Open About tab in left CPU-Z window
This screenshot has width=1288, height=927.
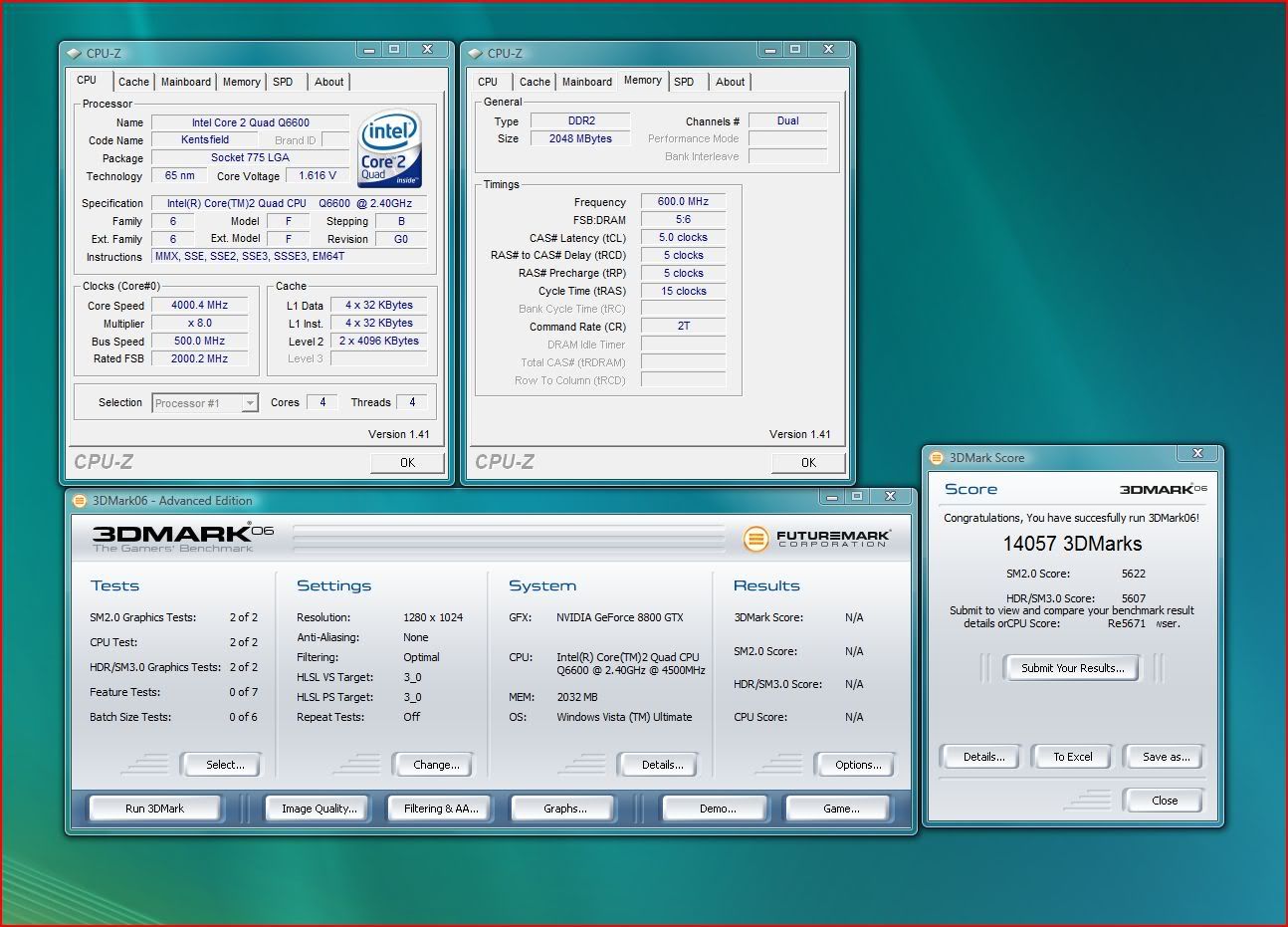329,83
